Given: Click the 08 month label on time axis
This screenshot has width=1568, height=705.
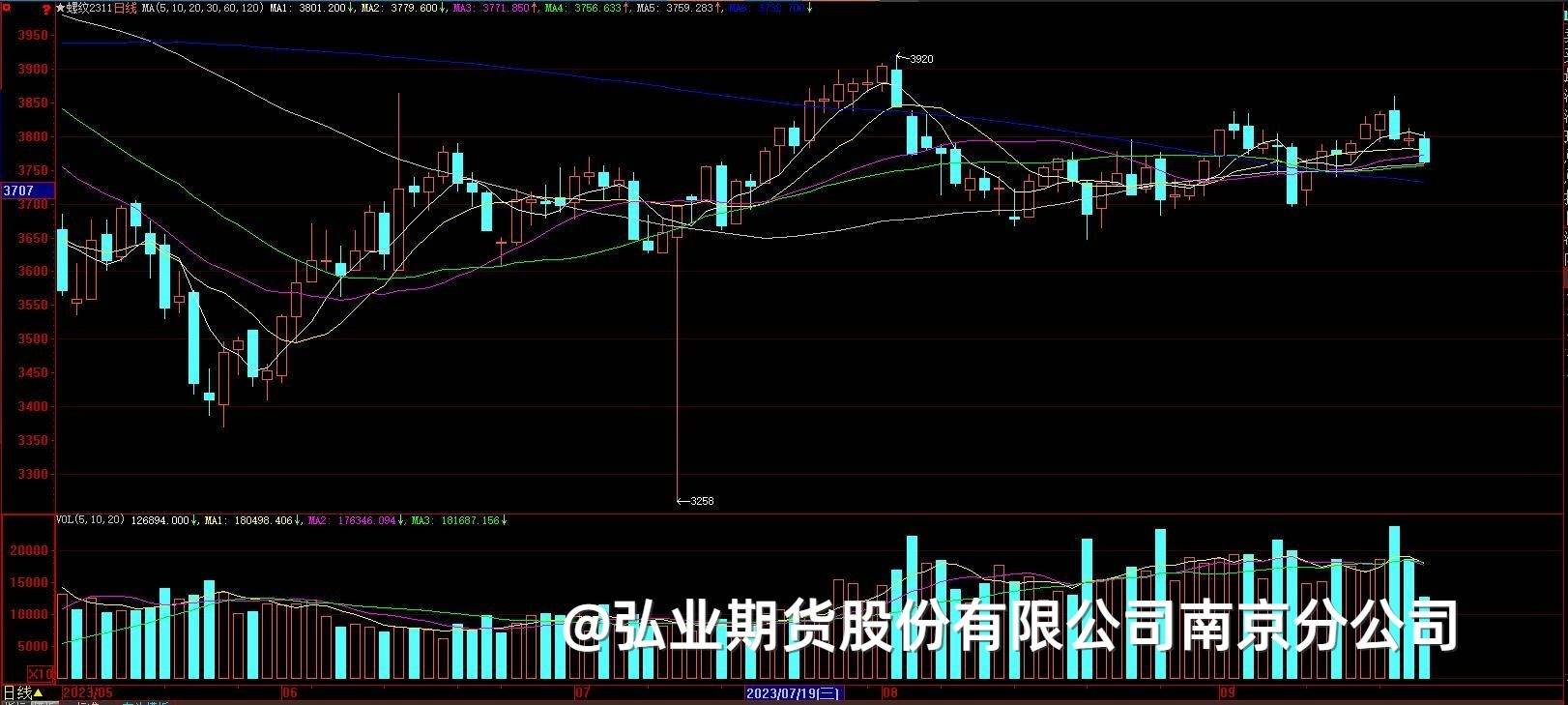Looking at the screenshot, I should (x=889, y=692).
